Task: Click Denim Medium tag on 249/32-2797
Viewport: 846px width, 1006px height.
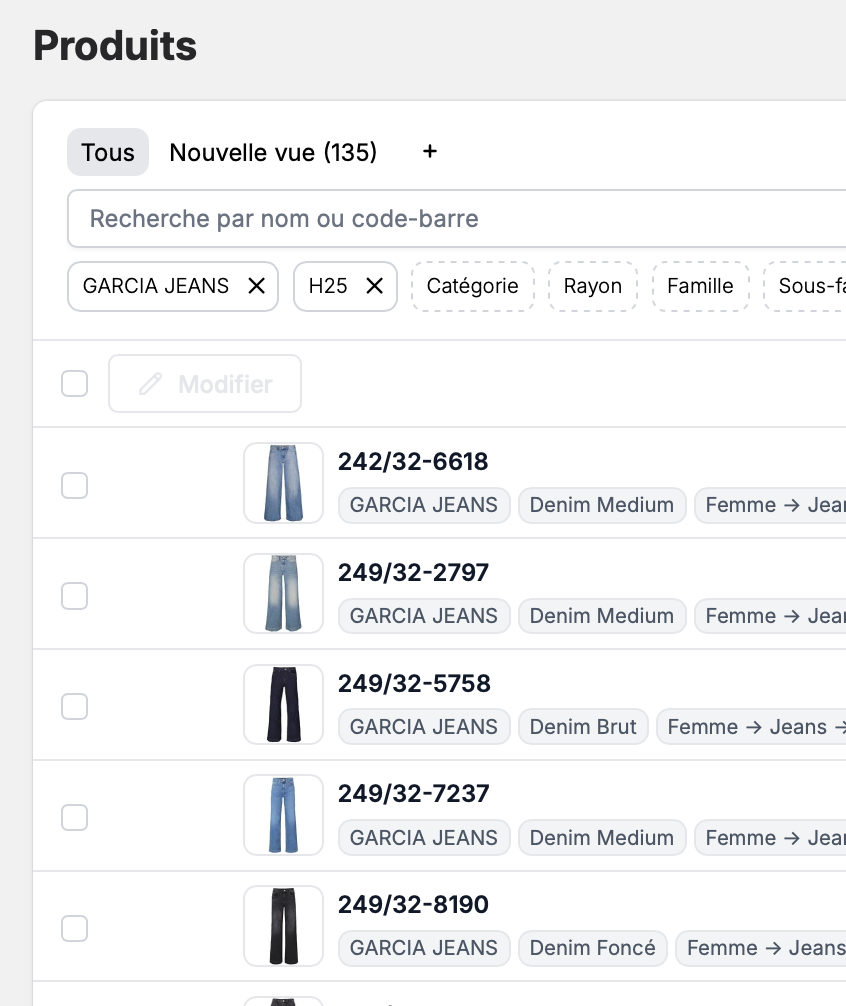Action: [x=602, y=616]
